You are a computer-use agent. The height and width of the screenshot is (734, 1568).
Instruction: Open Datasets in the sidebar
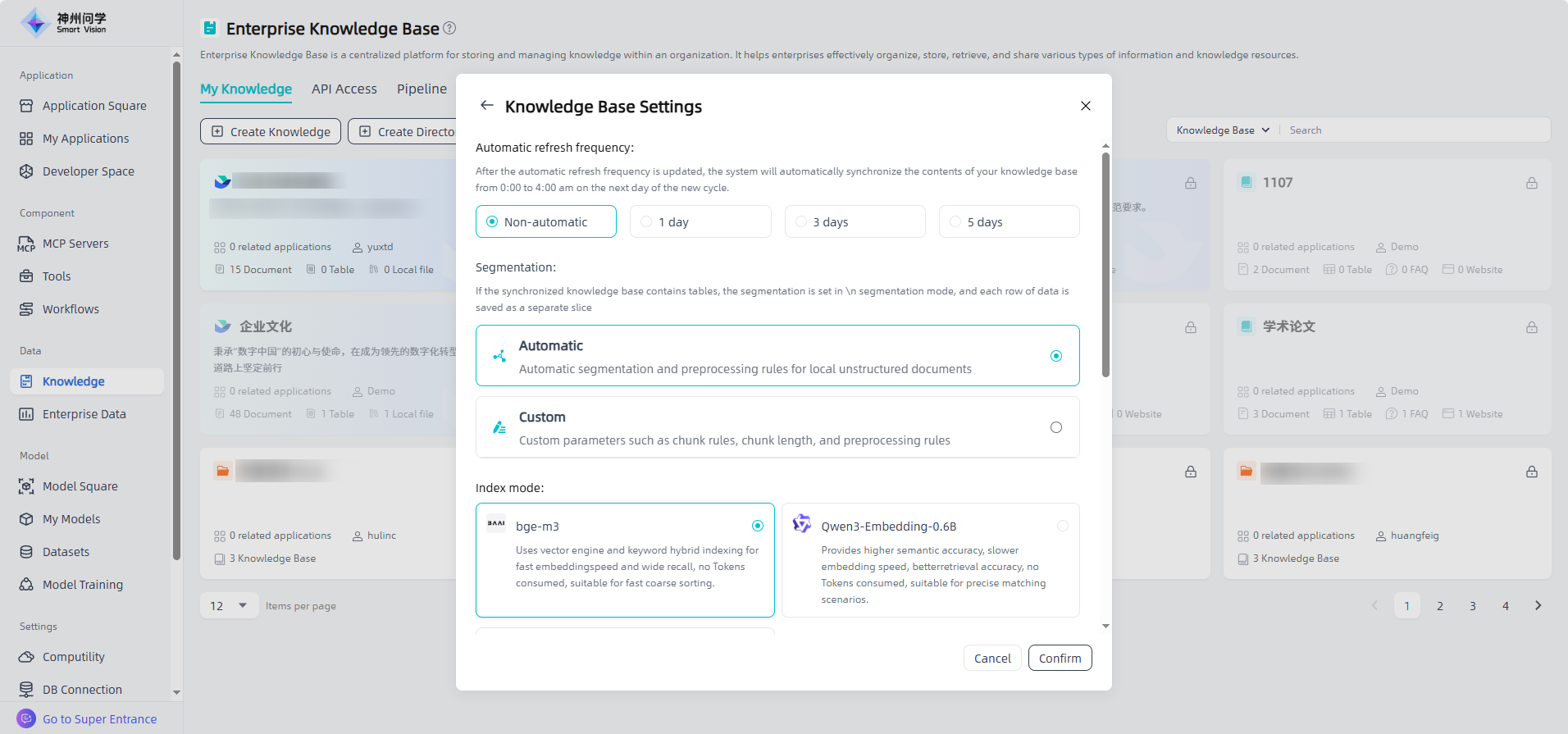(x=66, y=552)
